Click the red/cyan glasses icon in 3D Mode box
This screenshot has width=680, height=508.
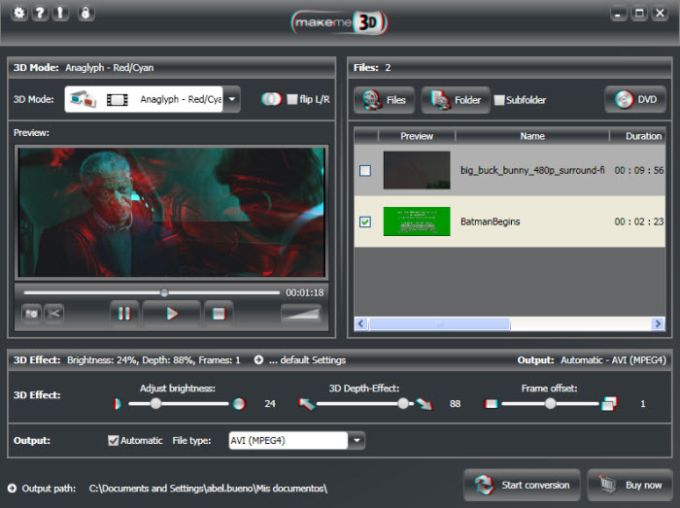coord(83,99)
